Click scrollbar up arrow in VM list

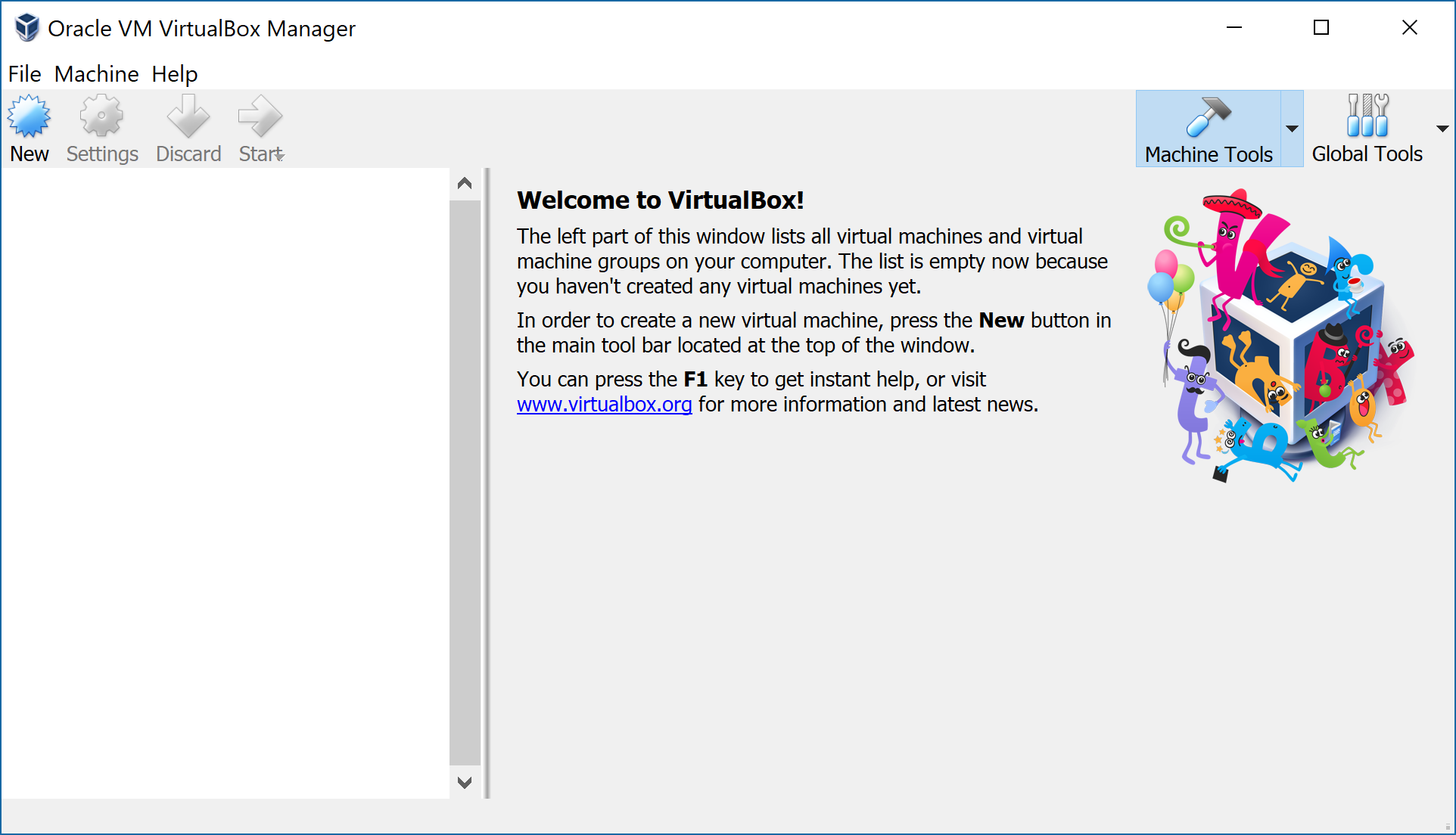pos(465,184)
